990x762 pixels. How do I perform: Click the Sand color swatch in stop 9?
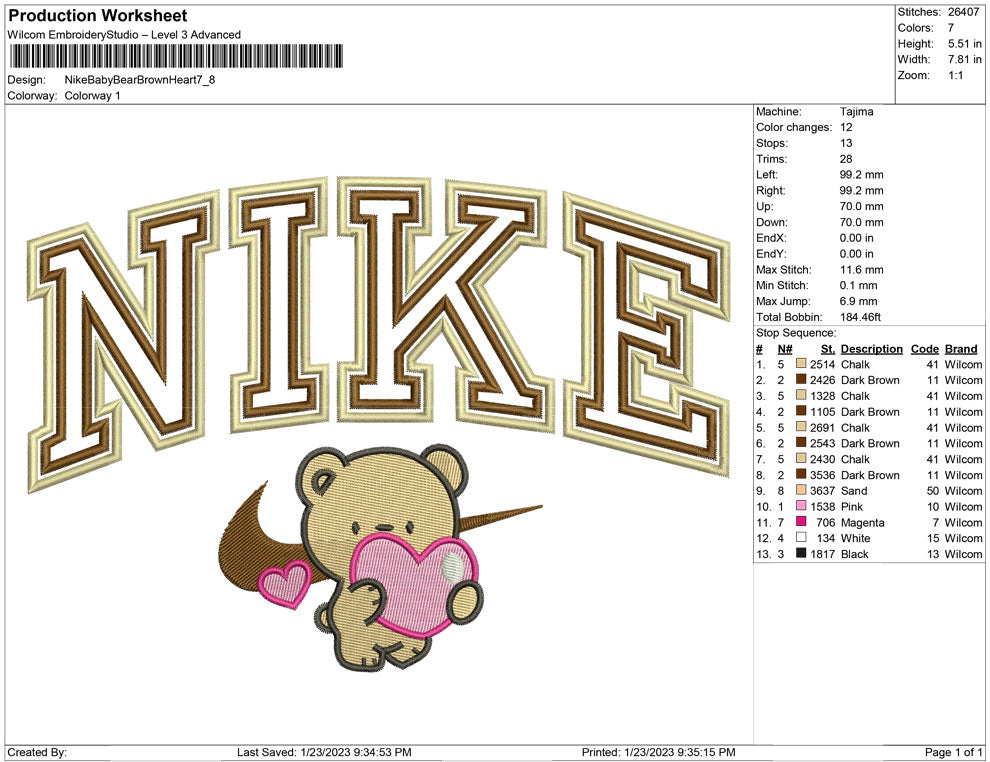pos(801,491)
